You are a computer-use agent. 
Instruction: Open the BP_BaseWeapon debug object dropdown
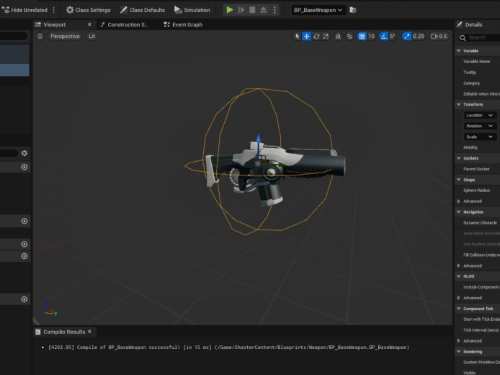[x=317, y=10]
